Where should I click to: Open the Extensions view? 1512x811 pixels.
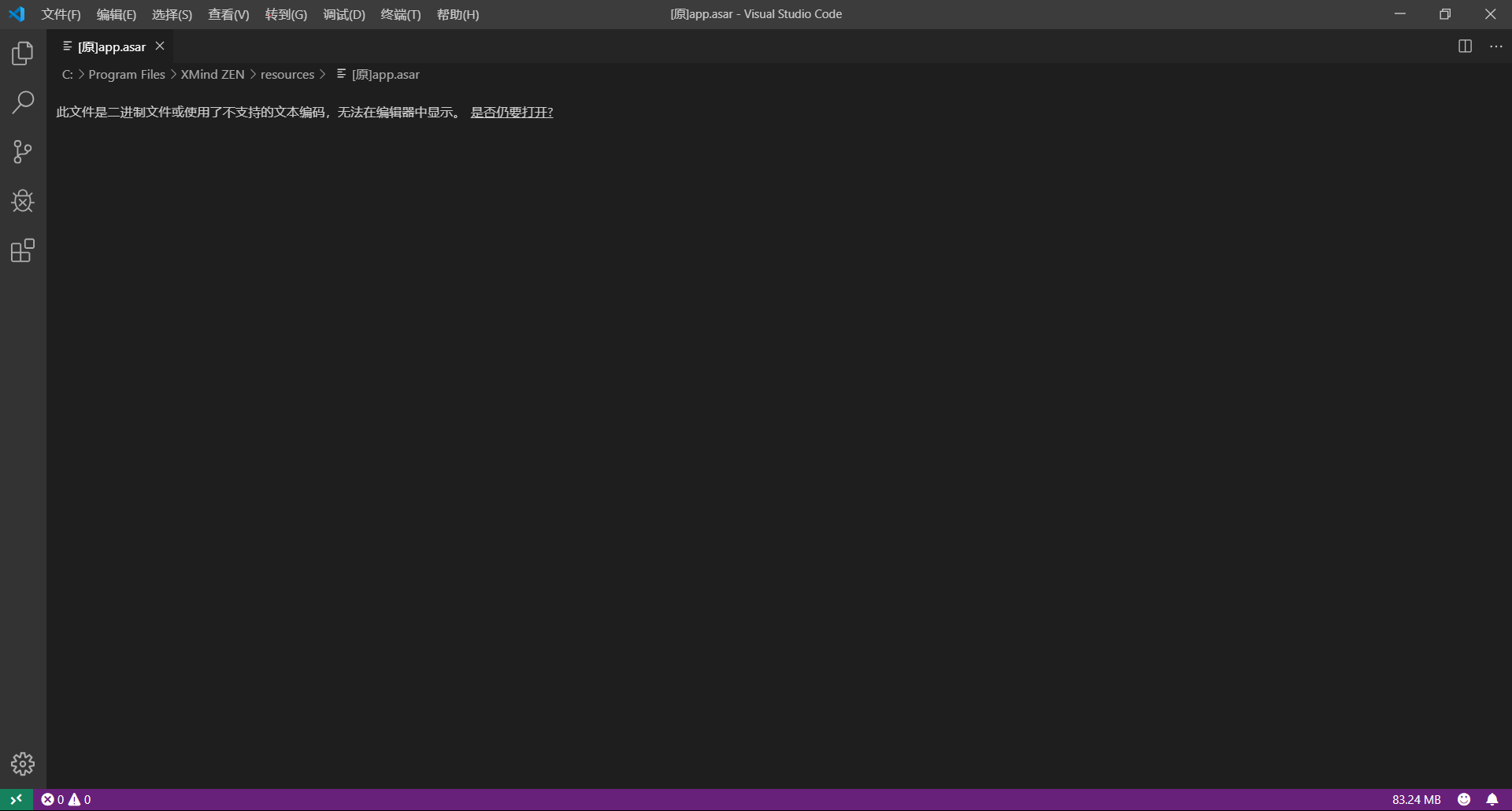pos(23,250)
